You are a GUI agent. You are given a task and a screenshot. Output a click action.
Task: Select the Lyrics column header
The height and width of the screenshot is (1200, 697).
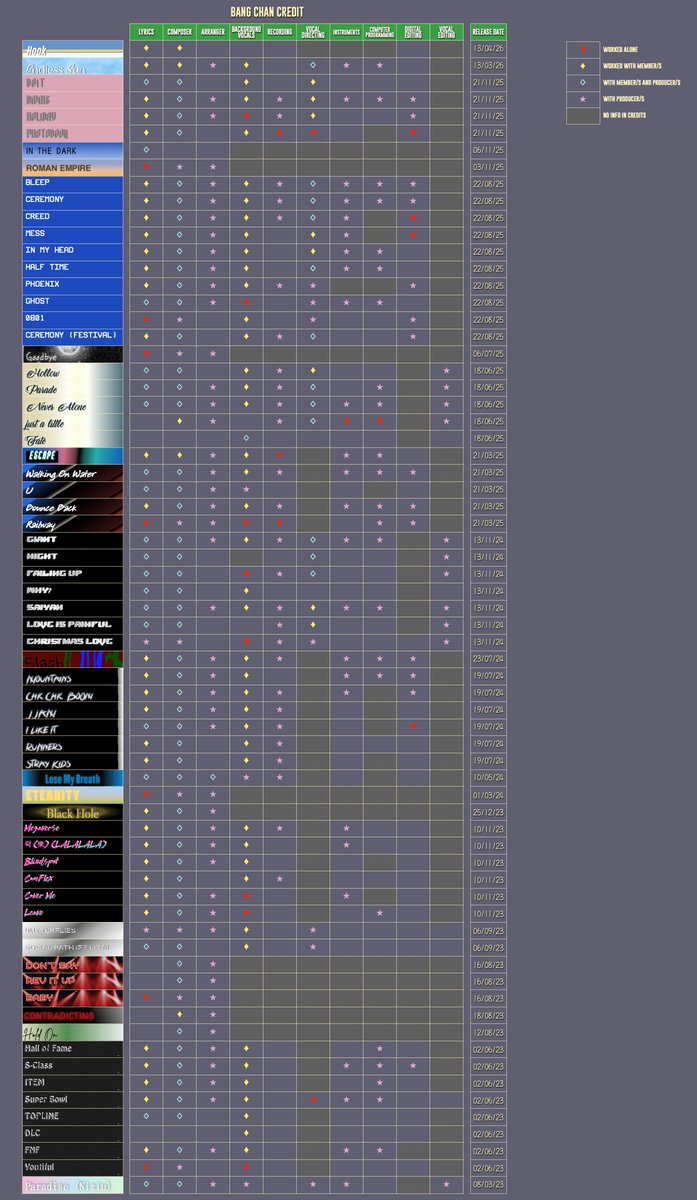(146, 32)
